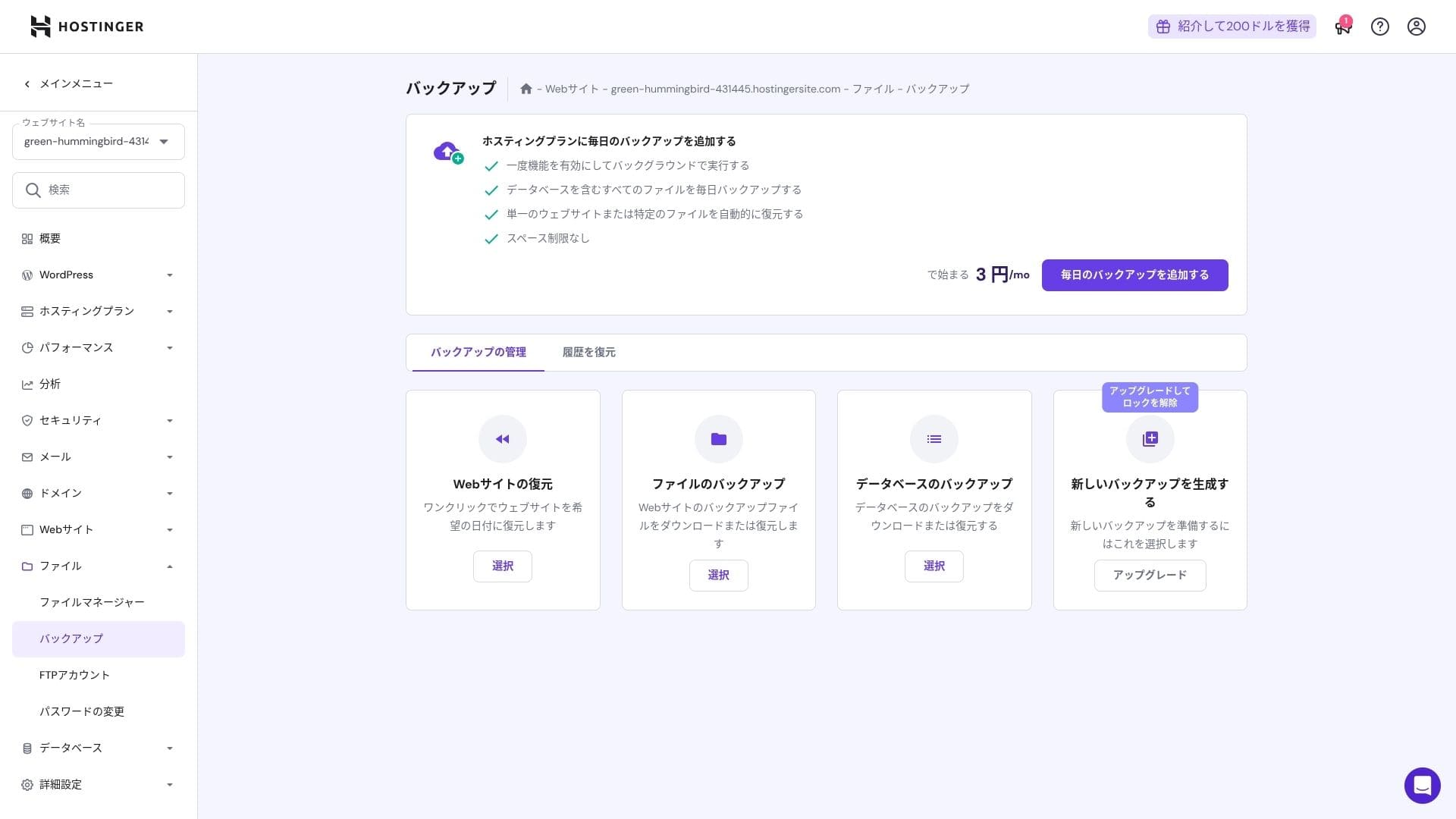Click the list icon on データベースのバックアップ card
This screenshot has width=1456, height=819.
(x=934, y=439)
